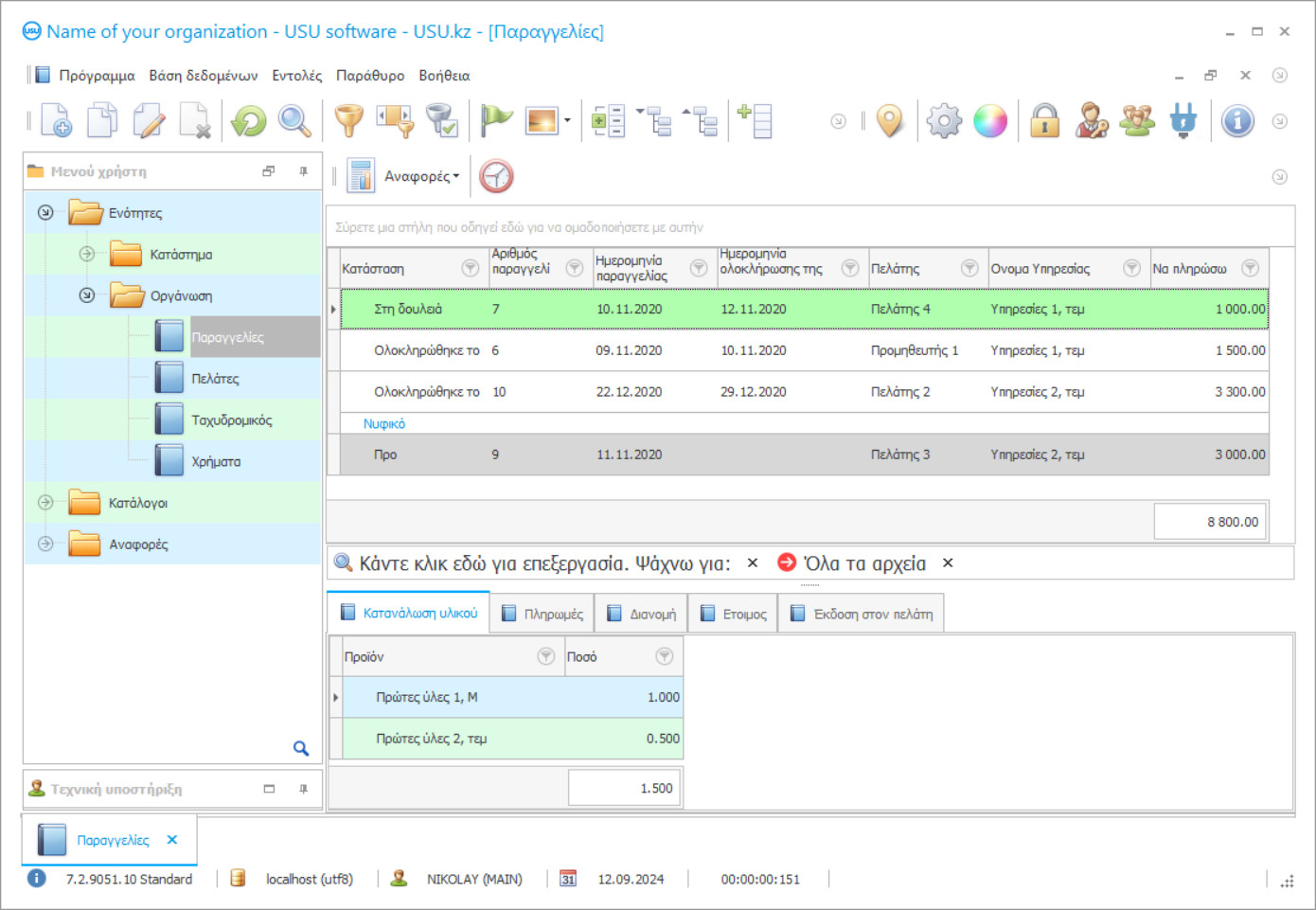The width and height of the screenshot is (1316, 910).
Task: Open filter on Να πληρώσω column
Action: click(1251, 269)
